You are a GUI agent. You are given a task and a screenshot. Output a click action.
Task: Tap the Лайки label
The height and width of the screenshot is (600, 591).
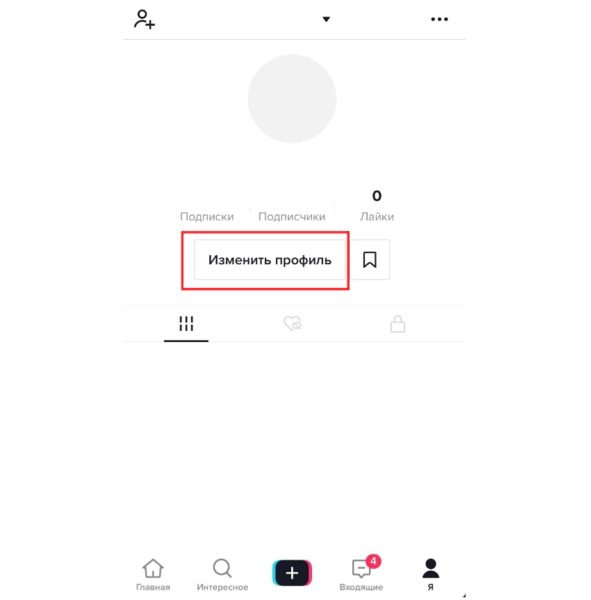click(377, 217)
